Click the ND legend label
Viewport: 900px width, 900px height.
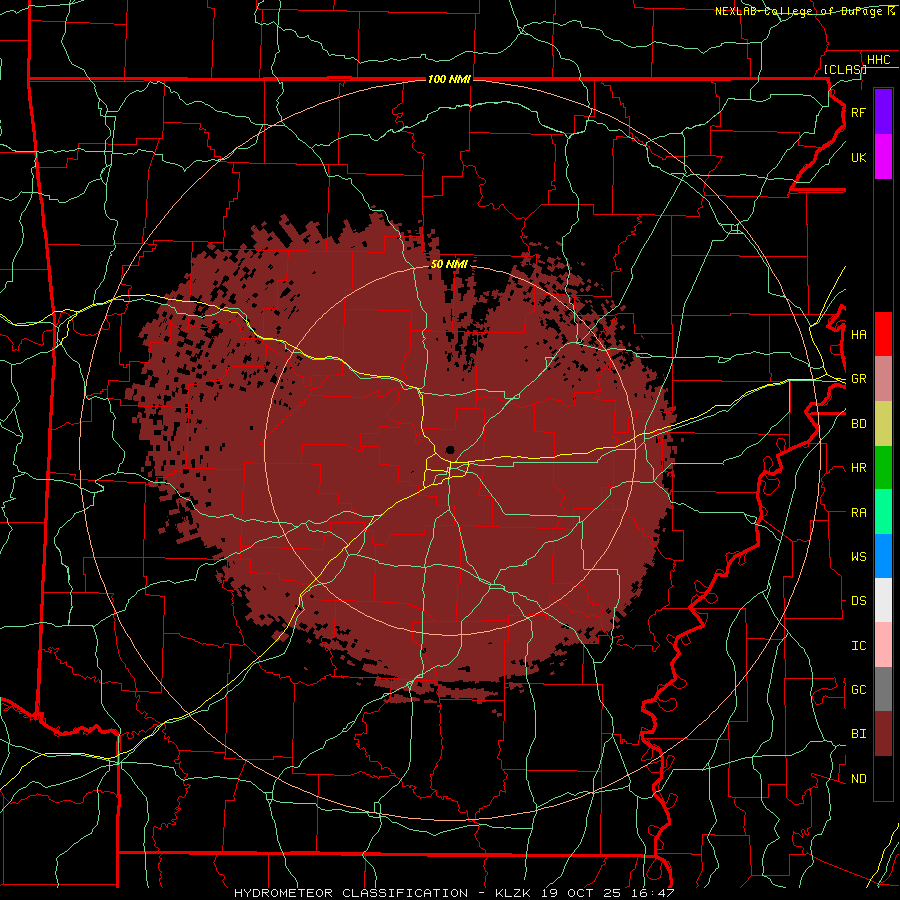click(858, 778)
